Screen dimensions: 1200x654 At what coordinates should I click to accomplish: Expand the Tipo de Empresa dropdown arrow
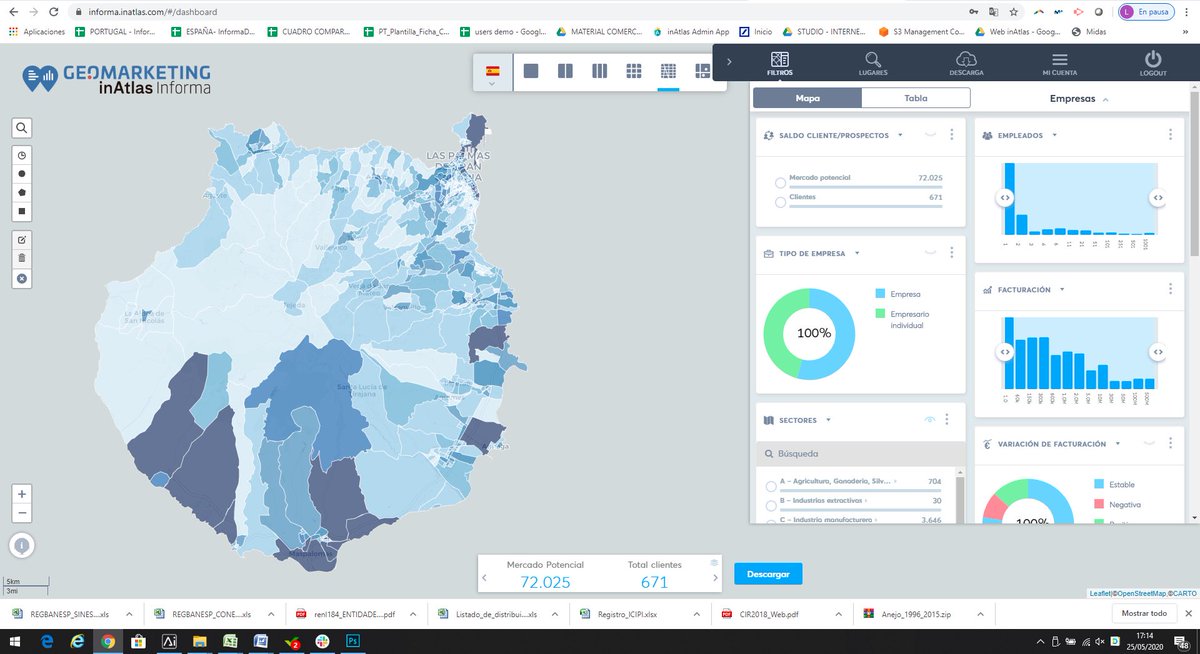pyautogui.click(x=856, y=254)
